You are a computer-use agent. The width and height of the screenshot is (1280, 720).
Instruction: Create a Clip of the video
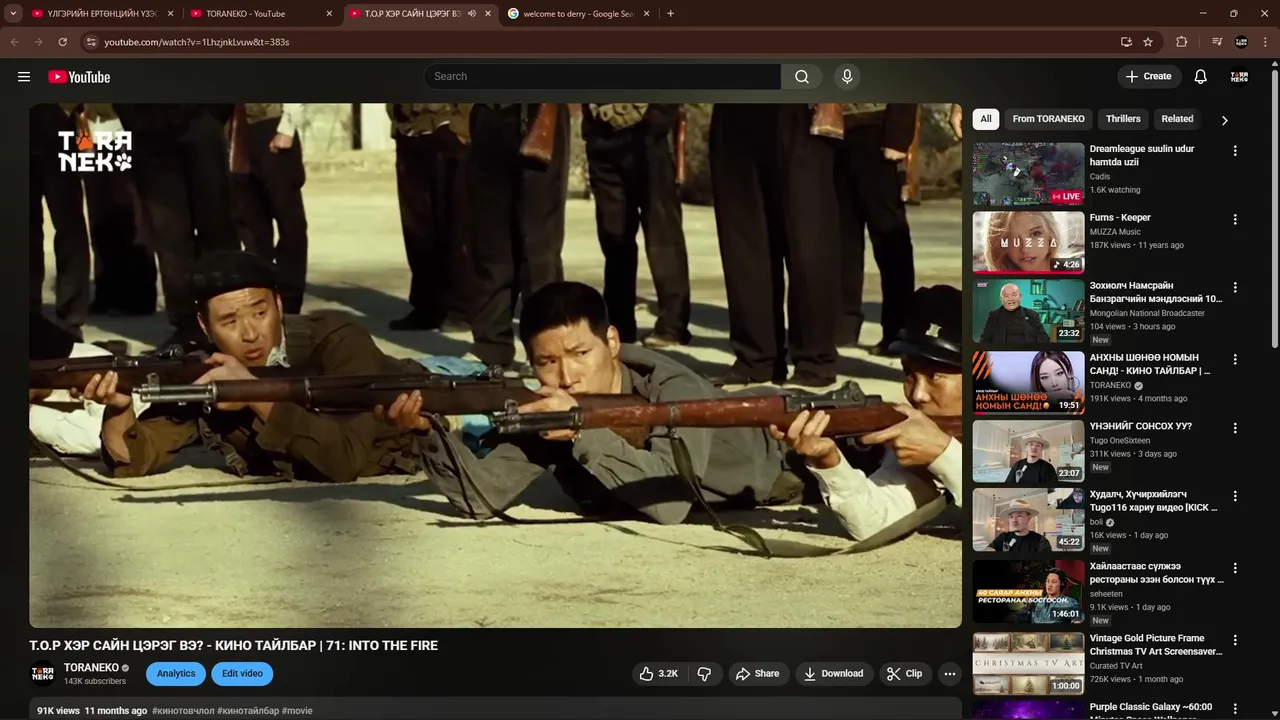904,674
